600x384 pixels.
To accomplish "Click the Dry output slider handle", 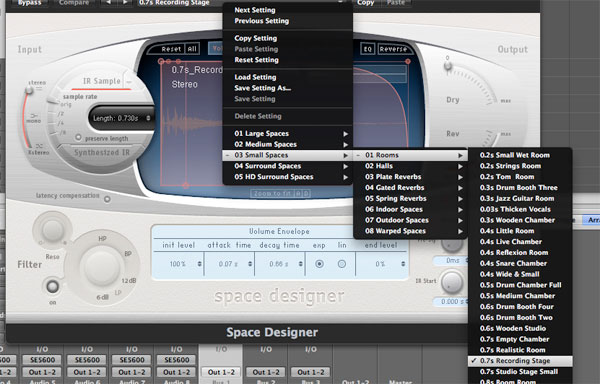I will pyautogui.click(x=448, y=66).
